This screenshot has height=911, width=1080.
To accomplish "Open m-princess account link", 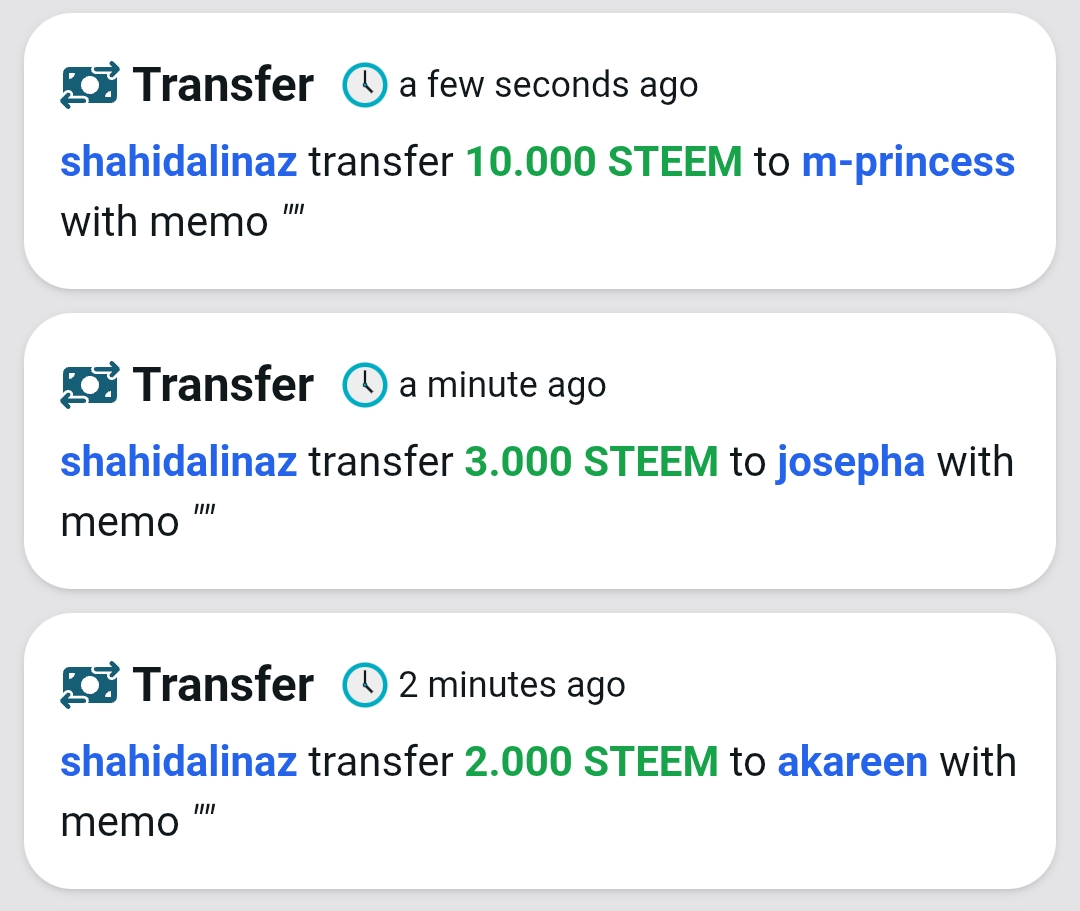I will (908, 163).
